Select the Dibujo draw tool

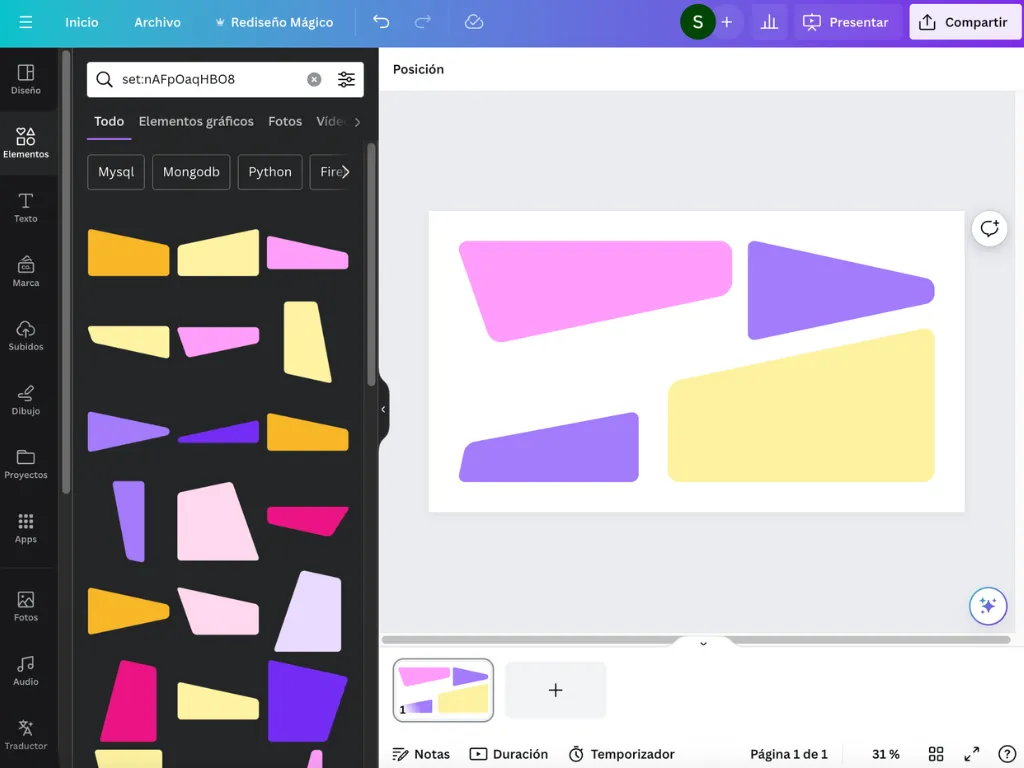click(26, 400)
